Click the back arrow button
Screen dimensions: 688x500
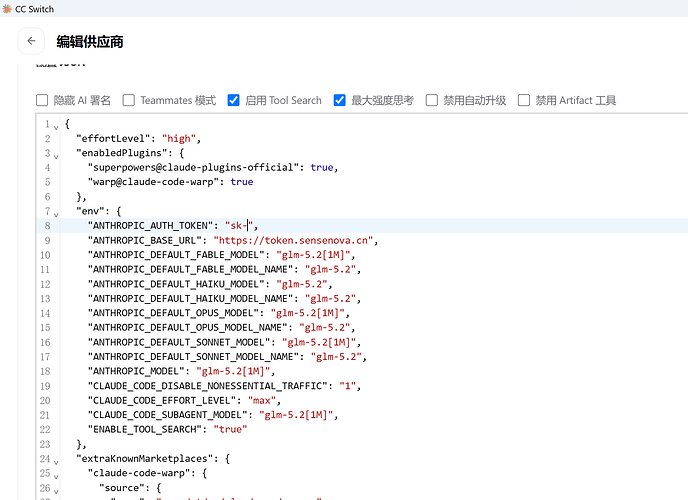point(31,41)
